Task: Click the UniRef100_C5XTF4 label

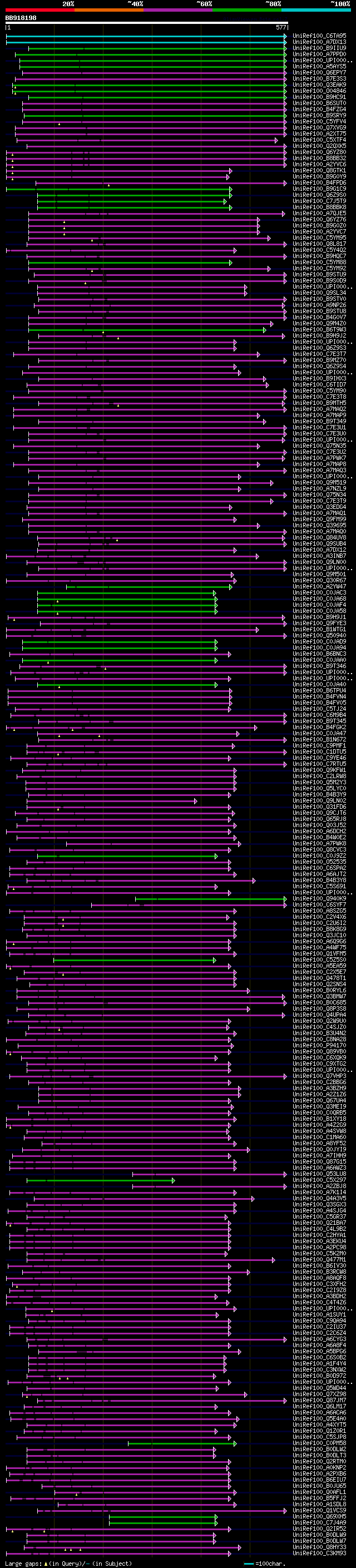Action: [319, 140]
